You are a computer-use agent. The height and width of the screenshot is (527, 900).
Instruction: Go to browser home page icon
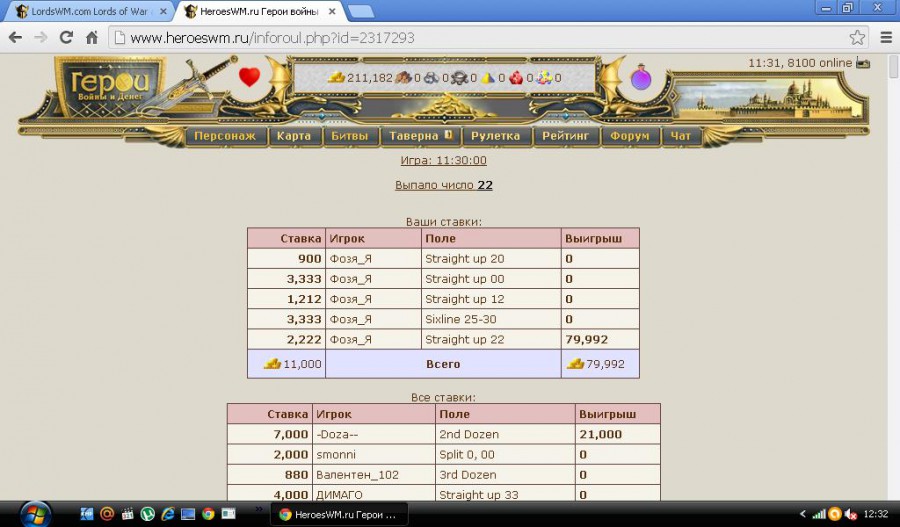[x=91, y=38]
